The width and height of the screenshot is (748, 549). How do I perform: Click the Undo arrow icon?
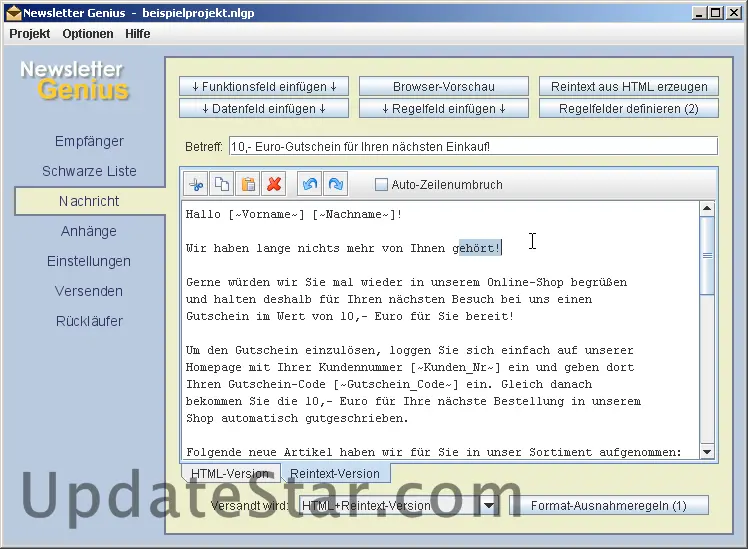click(310, 184)
